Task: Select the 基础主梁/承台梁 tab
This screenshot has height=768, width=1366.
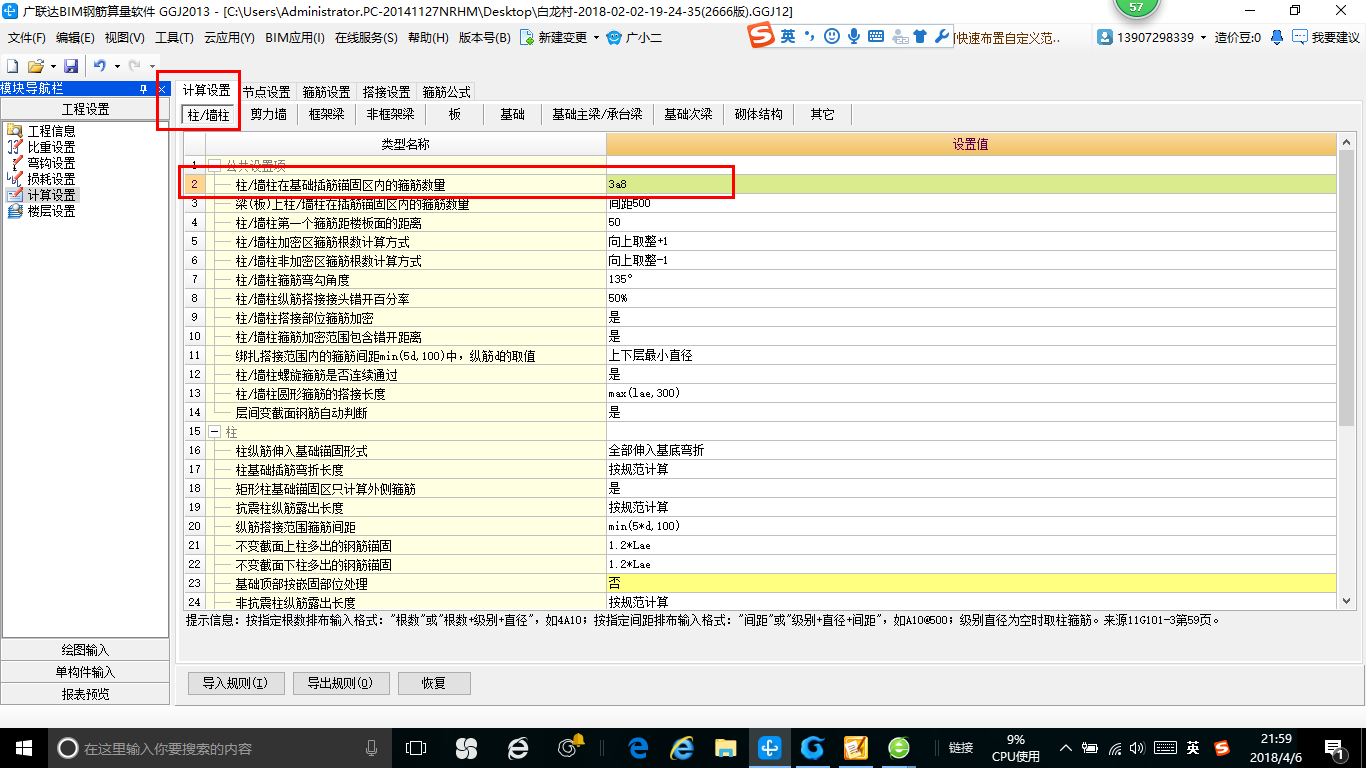Action: pos(597,114)
